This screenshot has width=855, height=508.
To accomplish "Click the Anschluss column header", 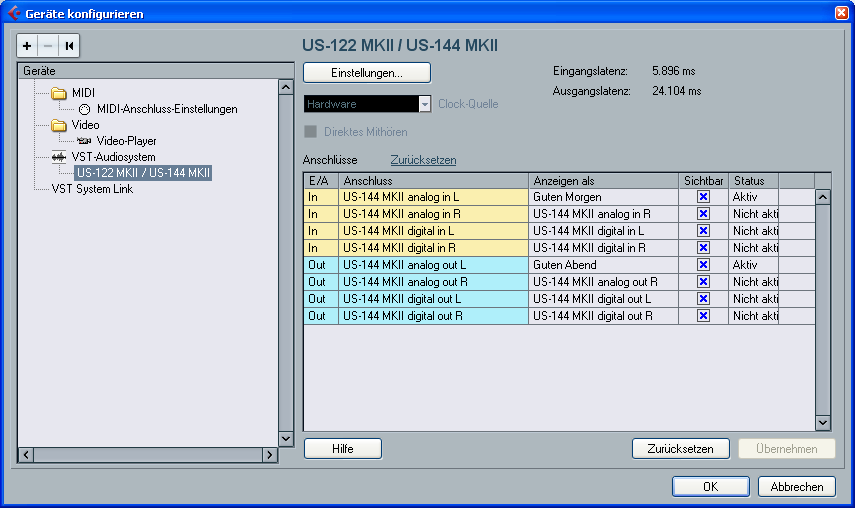I will 433,180.
